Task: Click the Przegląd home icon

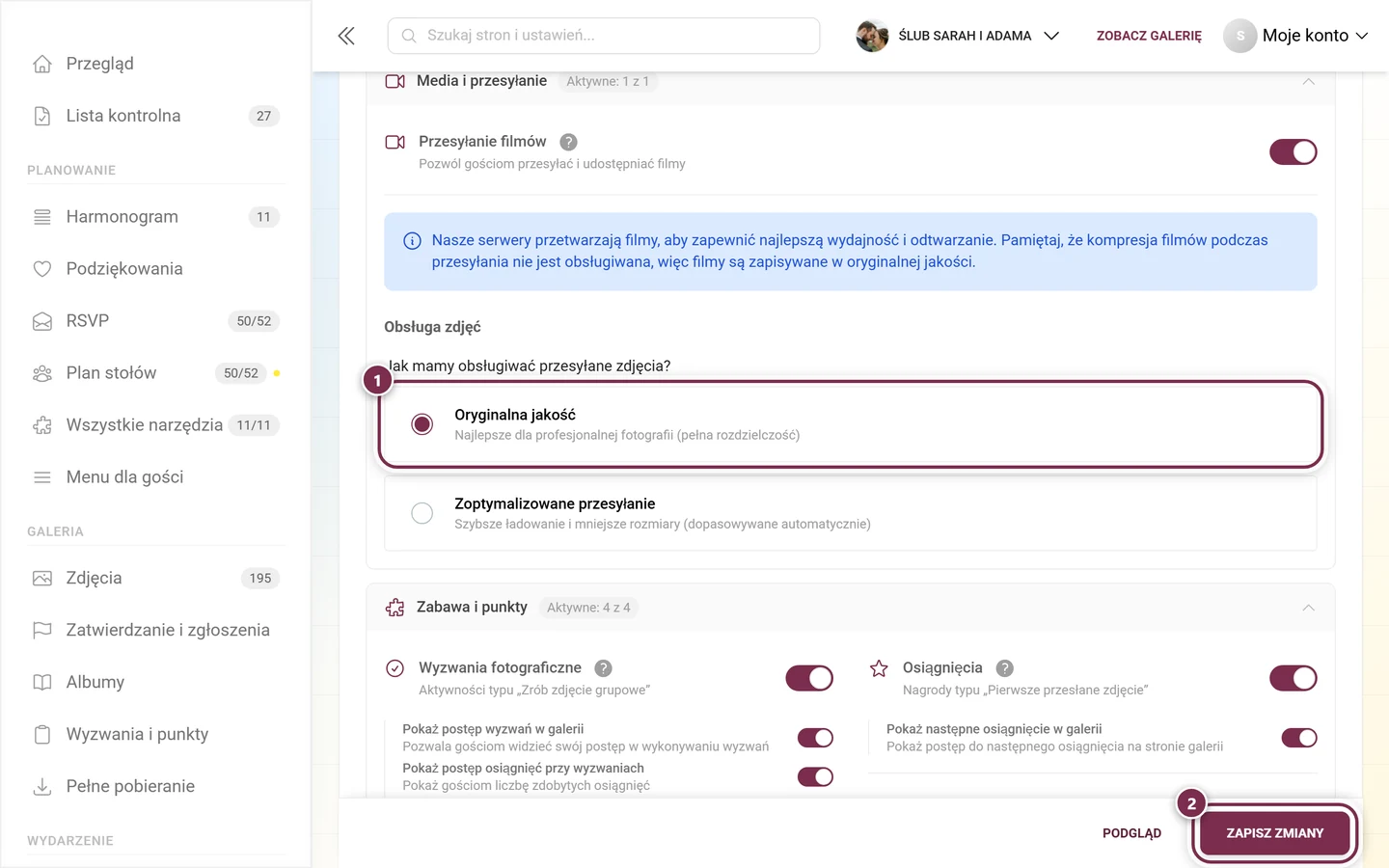Action: pyautogui.click(x=42, y=64)
